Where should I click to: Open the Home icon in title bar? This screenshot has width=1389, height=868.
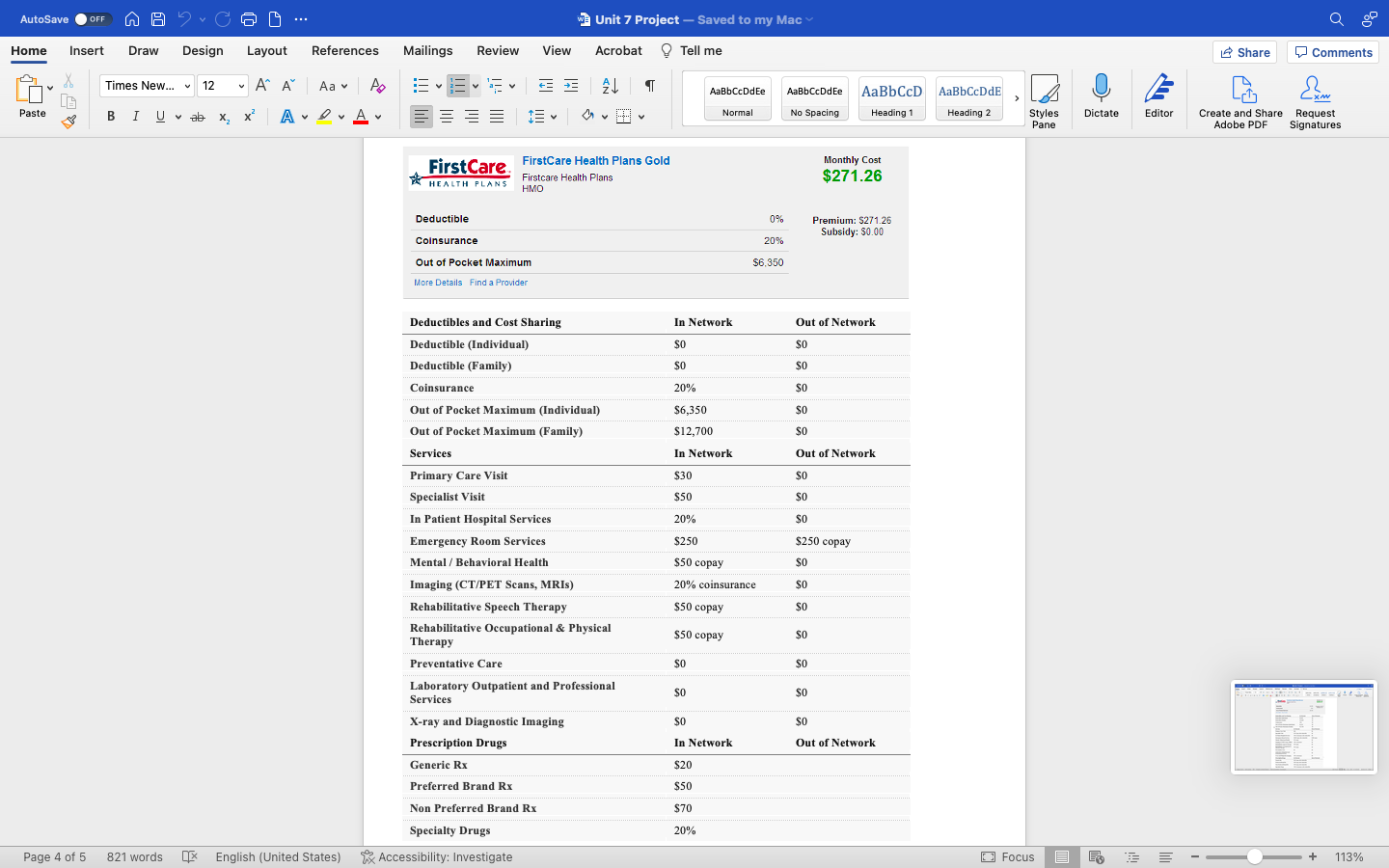[x=132, y=19]
